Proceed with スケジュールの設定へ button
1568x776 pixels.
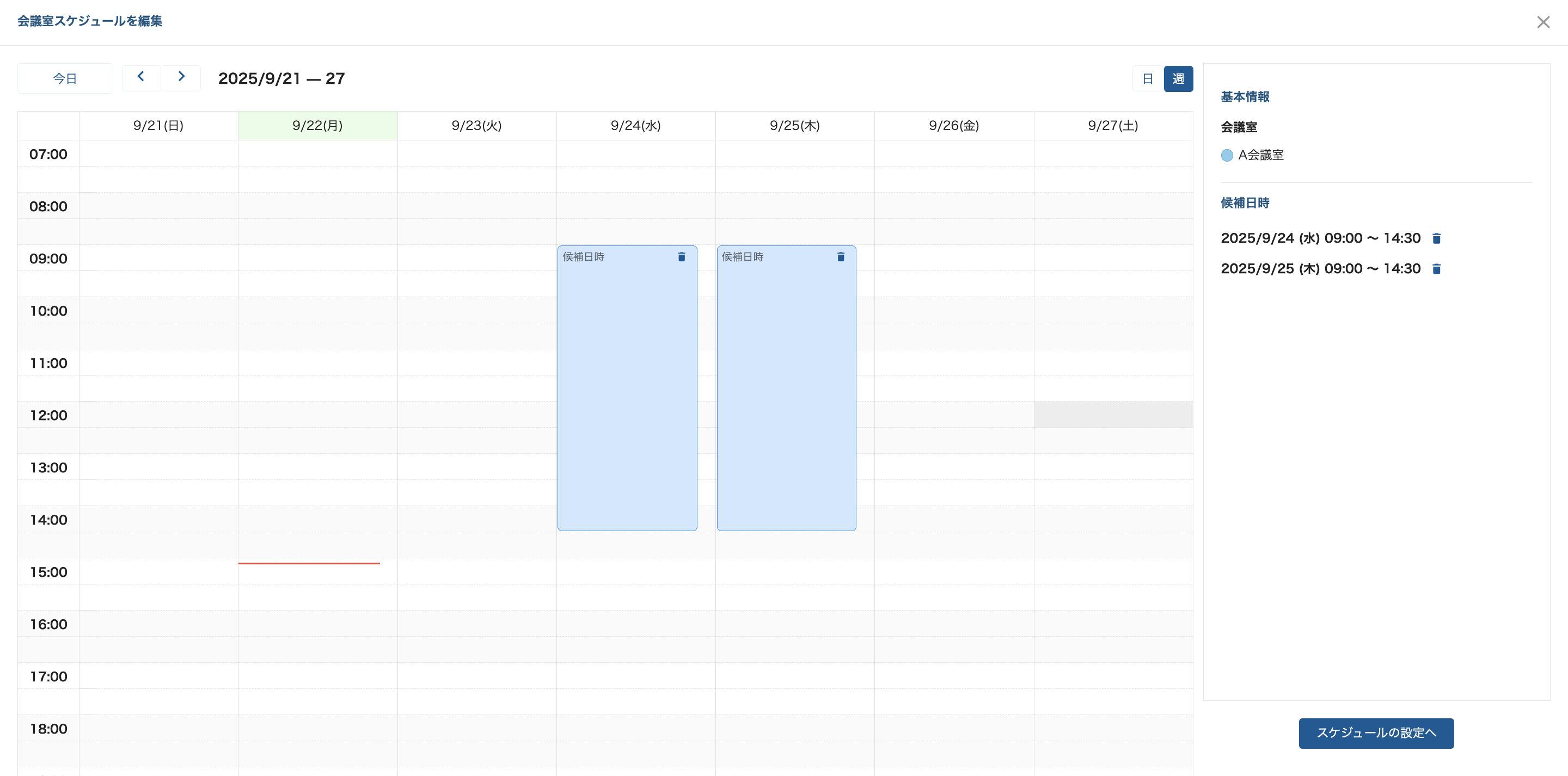(1376, 733)
